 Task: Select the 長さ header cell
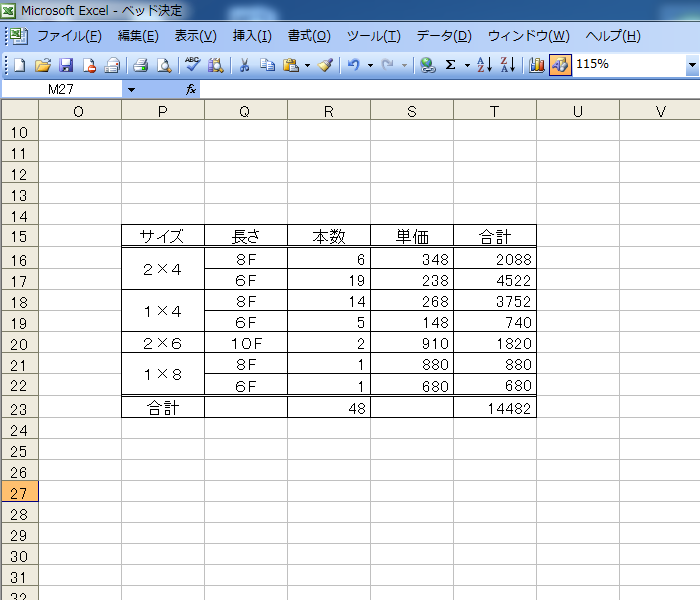(x=246, y=236)
